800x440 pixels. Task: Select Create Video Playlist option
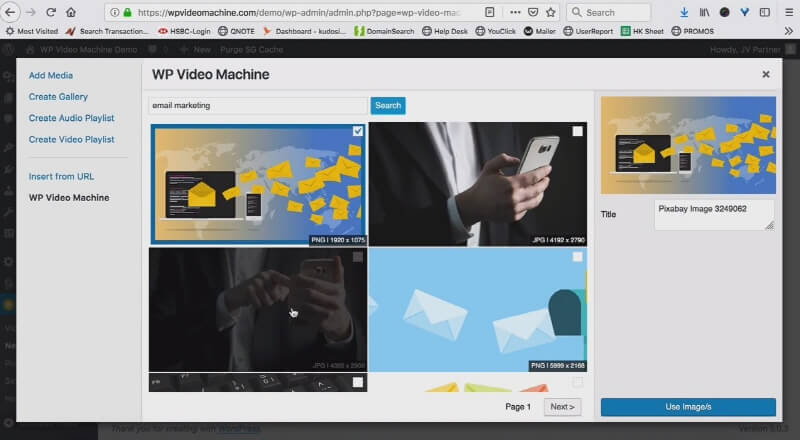[71, 140]
